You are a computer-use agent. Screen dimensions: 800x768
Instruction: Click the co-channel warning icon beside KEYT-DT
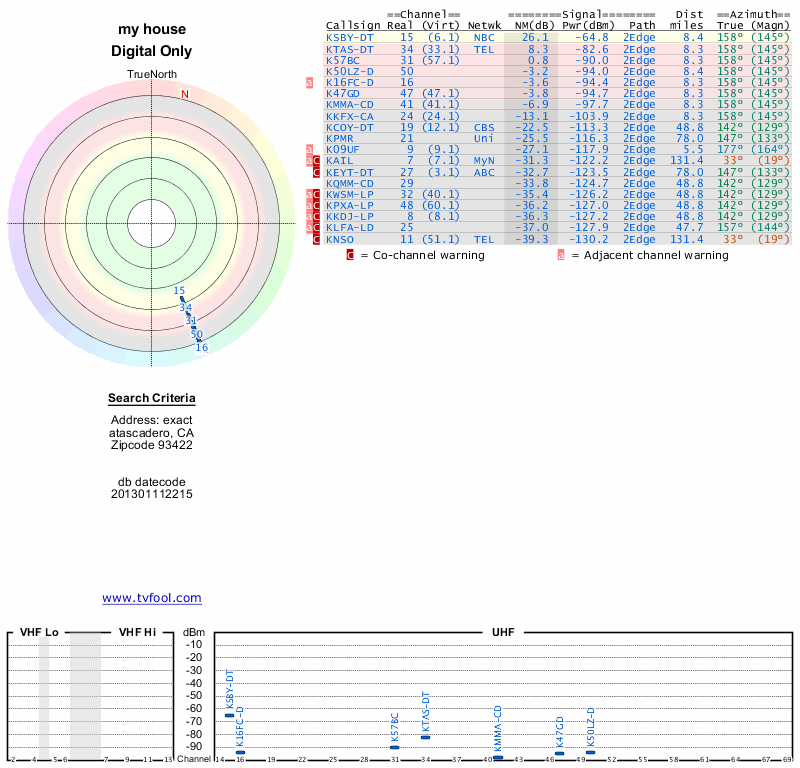point(316,172)
